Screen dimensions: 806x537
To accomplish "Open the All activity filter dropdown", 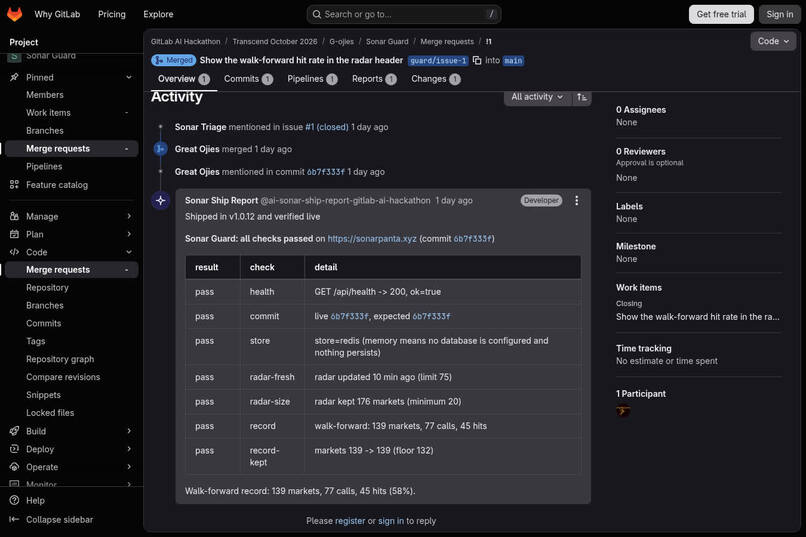I will click(538, 97).
